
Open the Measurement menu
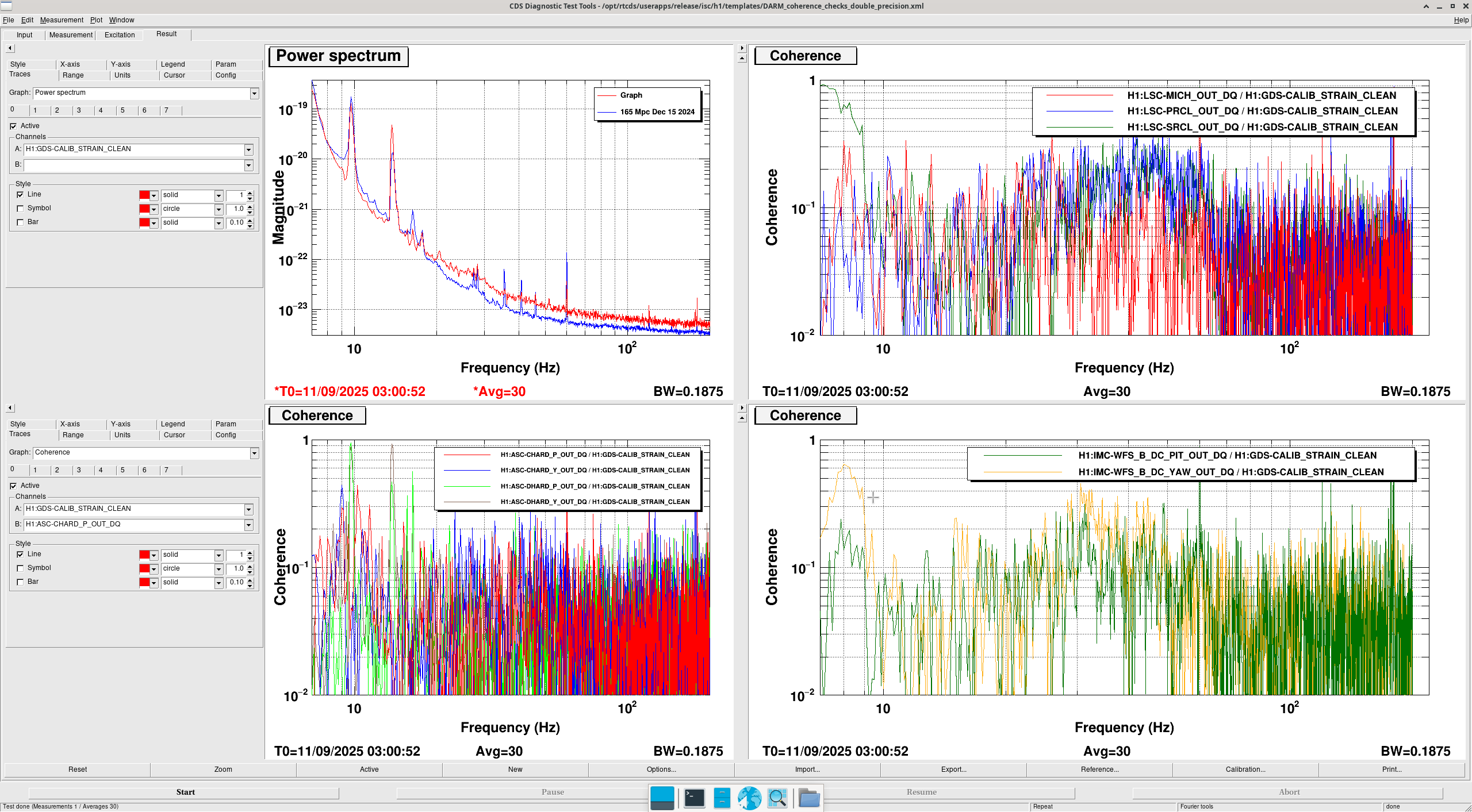62,20
